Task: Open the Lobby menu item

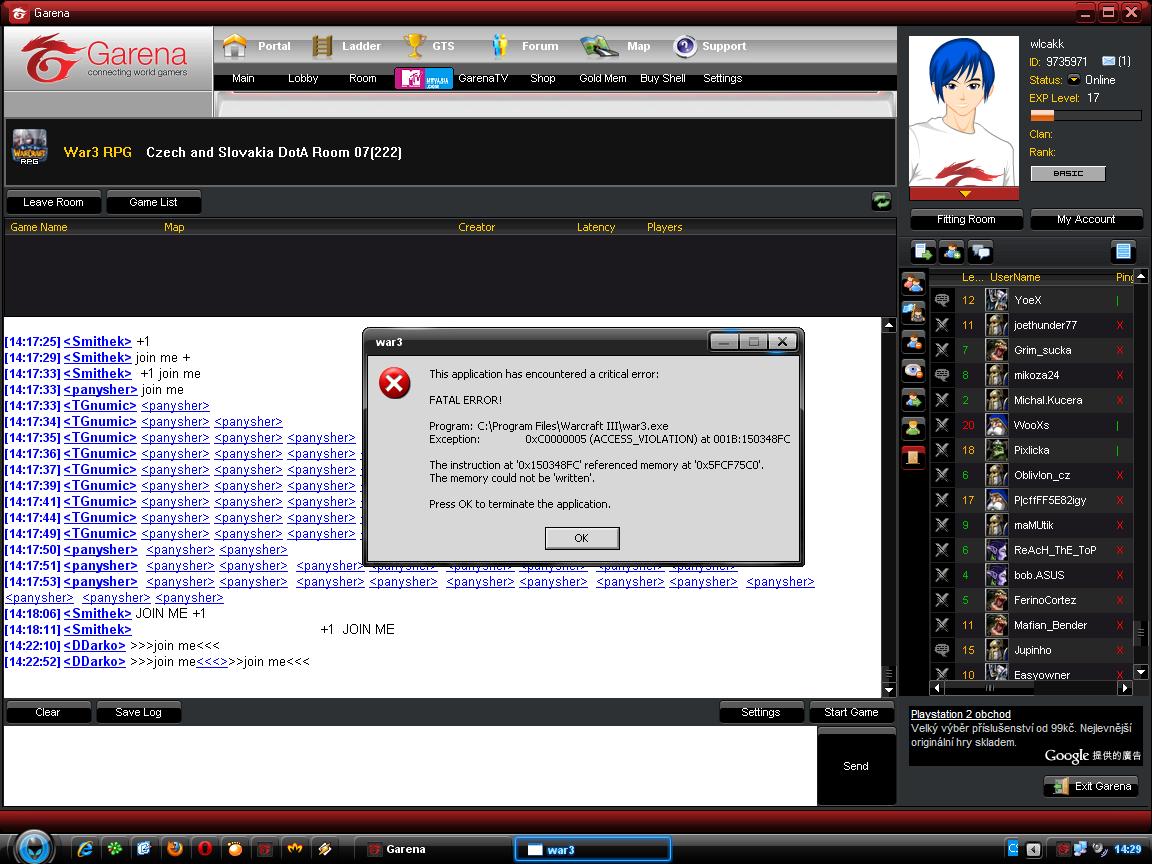Action: pos(303,78)
